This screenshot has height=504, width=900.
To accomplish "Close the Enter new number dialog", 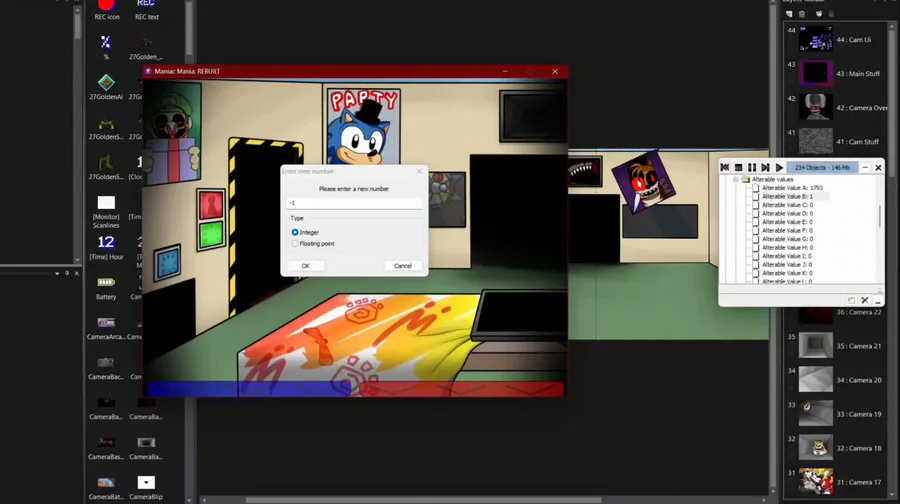I will [420, 171].
